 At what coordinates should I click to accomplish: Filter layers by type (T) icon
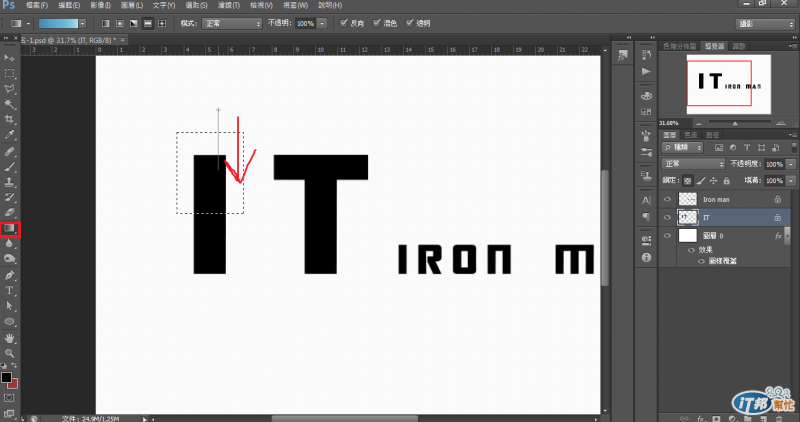747,147
